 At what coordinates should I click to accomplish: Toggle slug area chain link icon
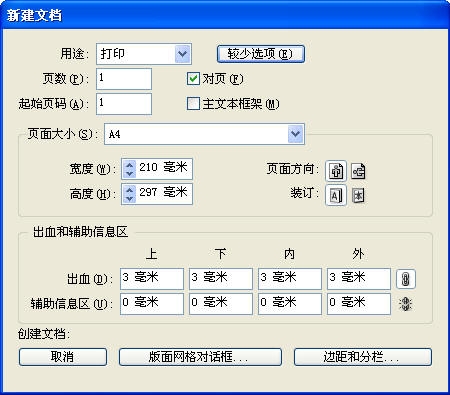406,304
